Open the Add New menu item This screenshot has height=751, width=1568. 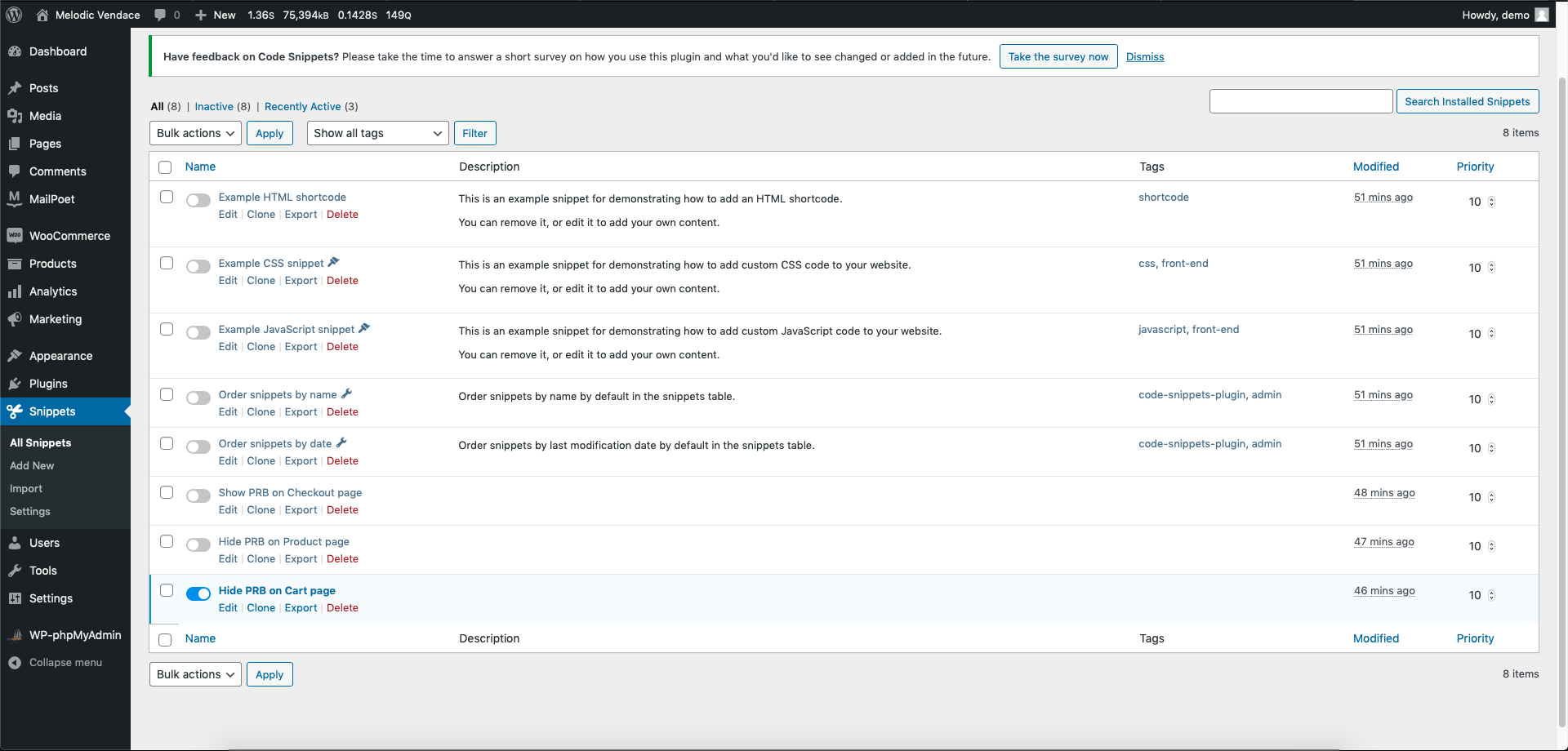[x=31, y=465]
